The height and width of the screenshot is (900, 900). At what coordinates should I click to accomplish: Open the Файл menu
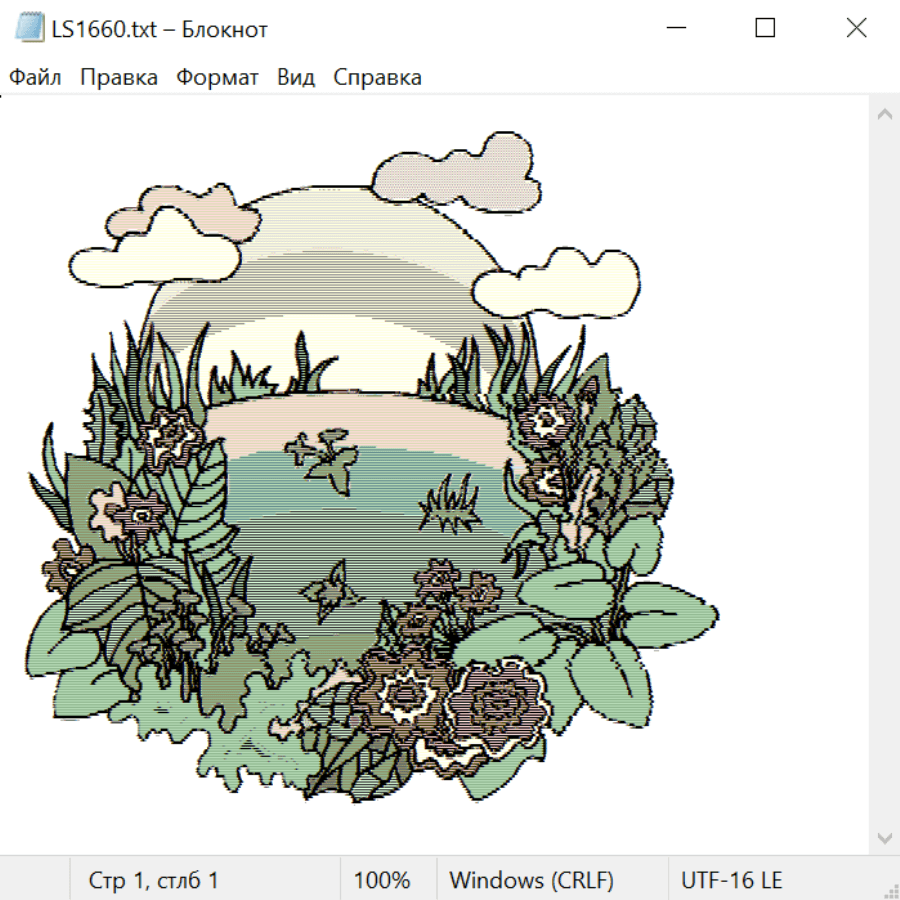coord(35,77)
